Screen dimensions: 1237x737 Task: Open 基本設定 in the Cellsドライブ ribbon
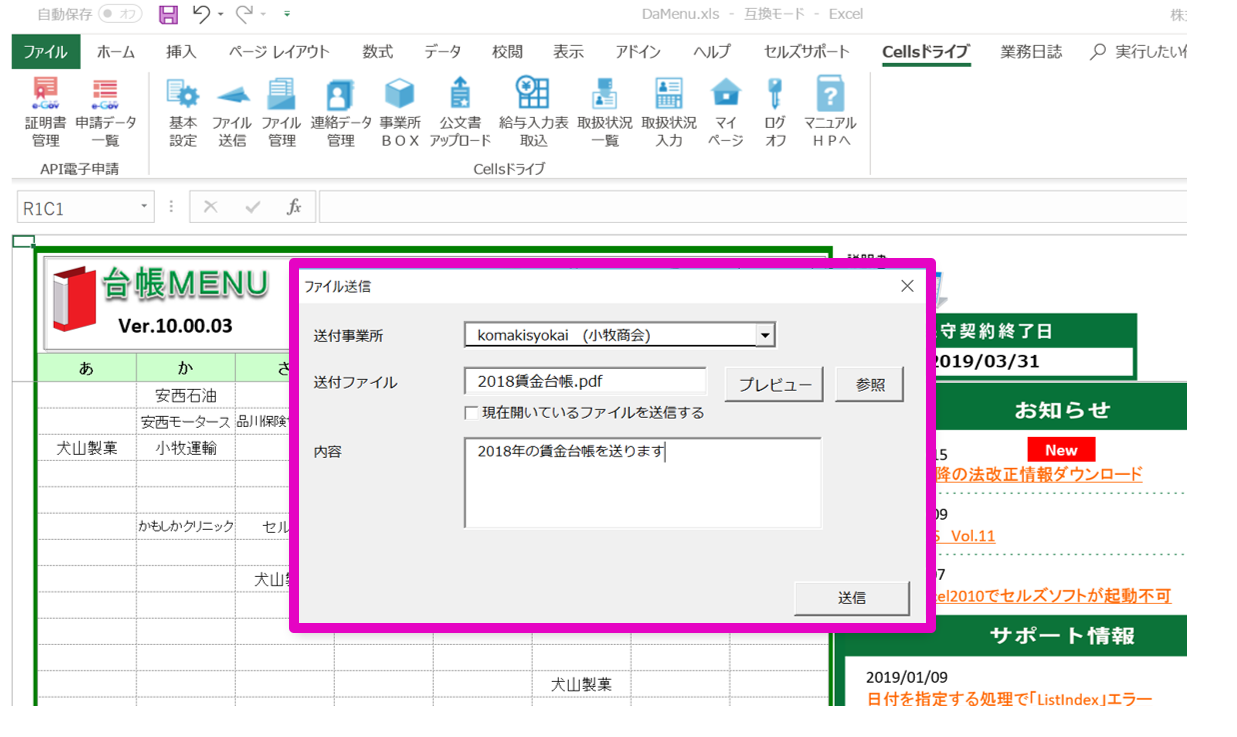click(183, 113)
